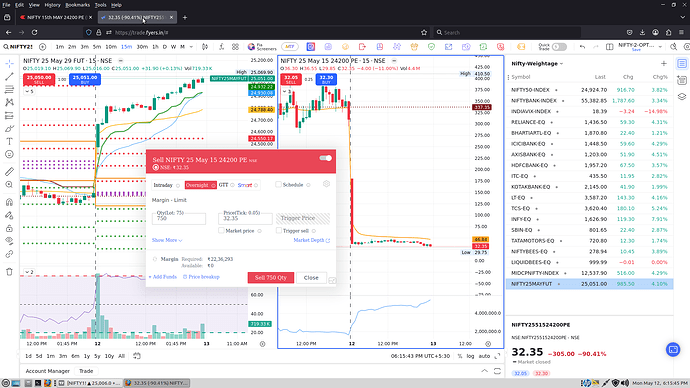Image resolution: width=690 pixels, height=388 pixels.
Task: Open the Bookmarks menu
Action: coord(77,5)
